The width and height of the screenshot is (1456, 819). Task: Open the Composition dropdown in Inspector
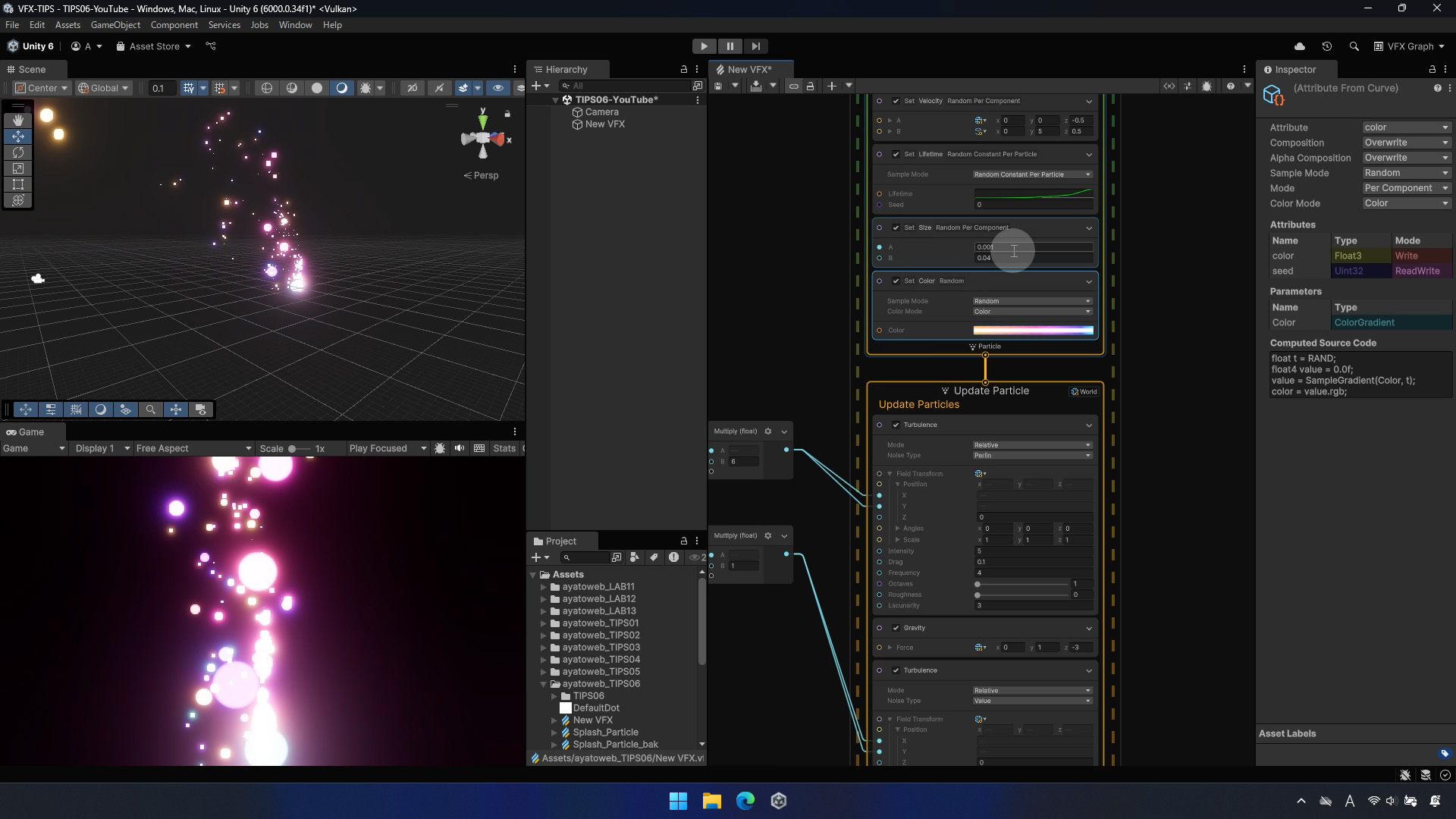click(1406, 143)
